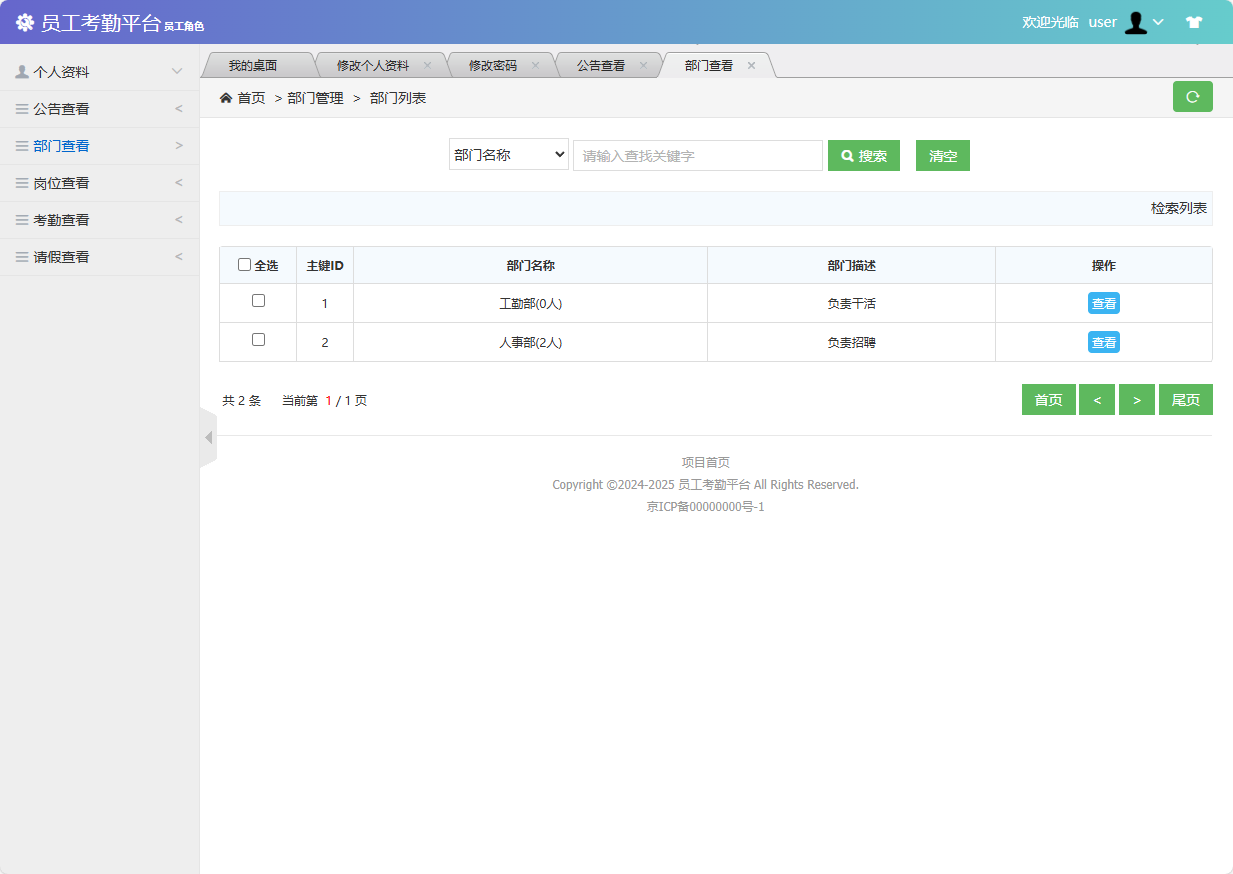1233x874 pixels.
Task: Open the user avatar icon top right
Action: tap(1136, 22)
